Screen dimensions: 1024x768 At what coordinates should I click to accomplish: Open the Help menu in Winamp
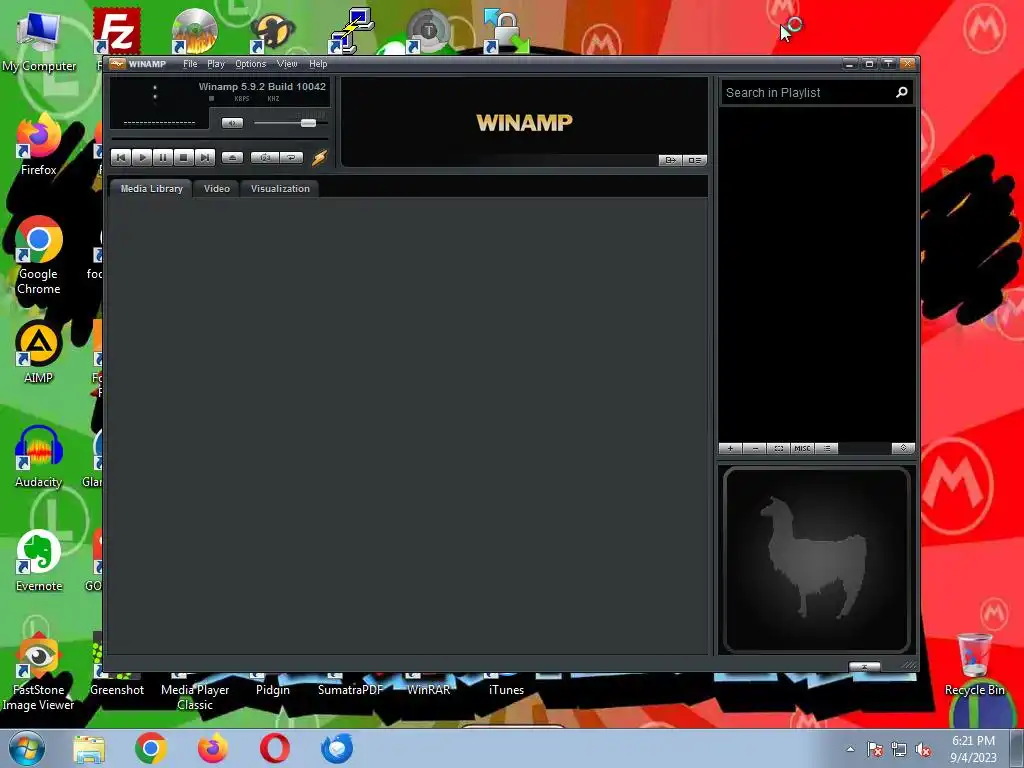coord(318,64)
